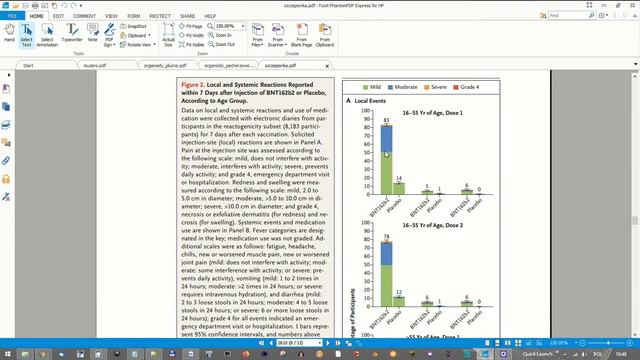The height and width of the screenshot is (360, 640).
Task: Create PDF From Clipboard
Action: (325, 35)
